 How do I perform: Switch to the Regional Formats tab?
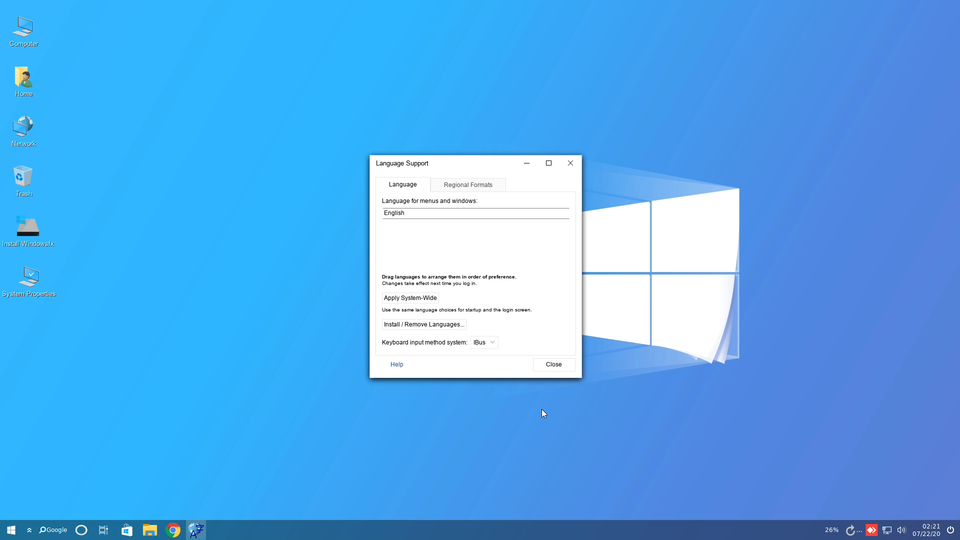pos(468,185)
